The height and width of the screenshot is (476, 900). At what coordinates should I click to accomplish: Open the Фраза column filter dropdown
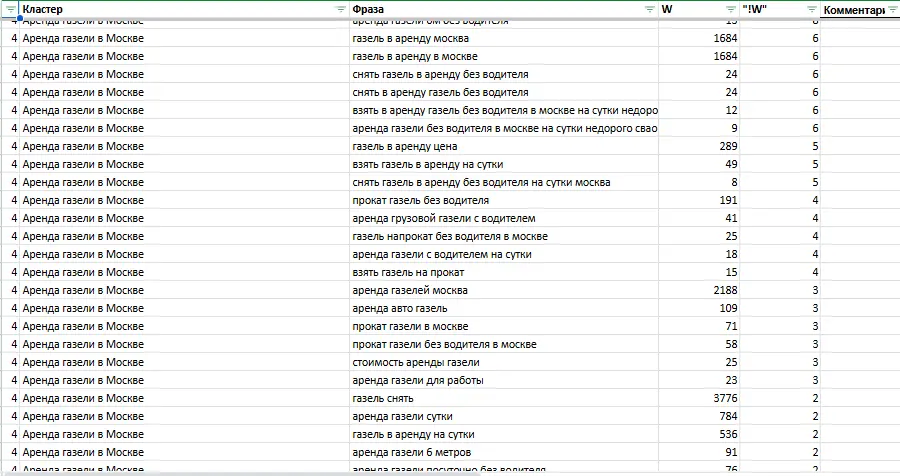click(x=650, y=9)
